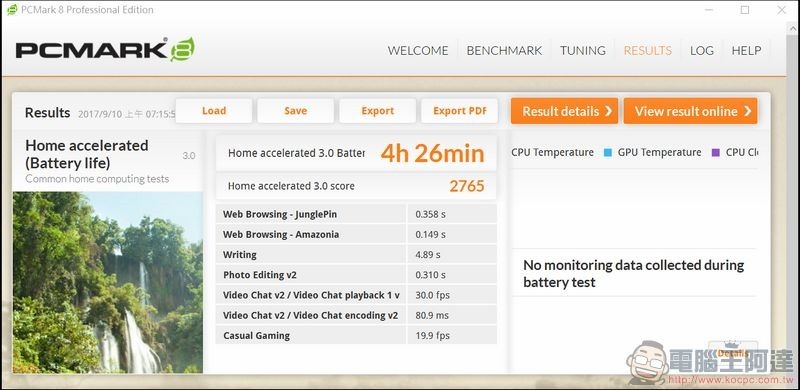Viewport: 800px width, 390px height.
Task: Click the PCMark title bar app icon
Action: coord(12,10)
